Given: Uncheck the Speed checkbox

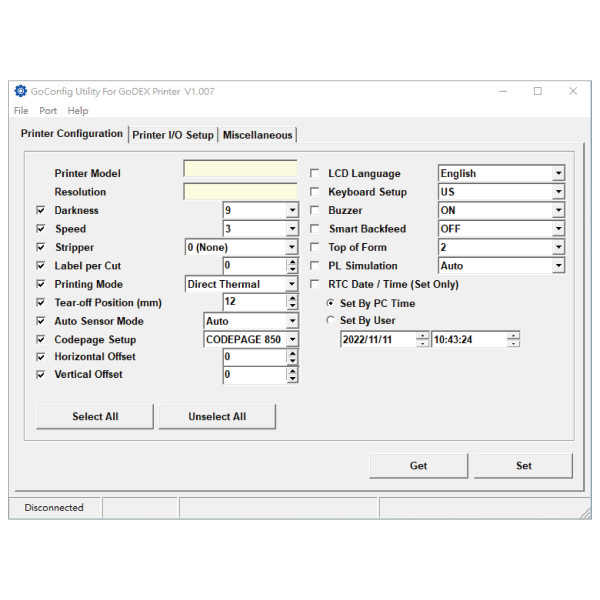Looking at the screenshot, I should pos(40,228).
